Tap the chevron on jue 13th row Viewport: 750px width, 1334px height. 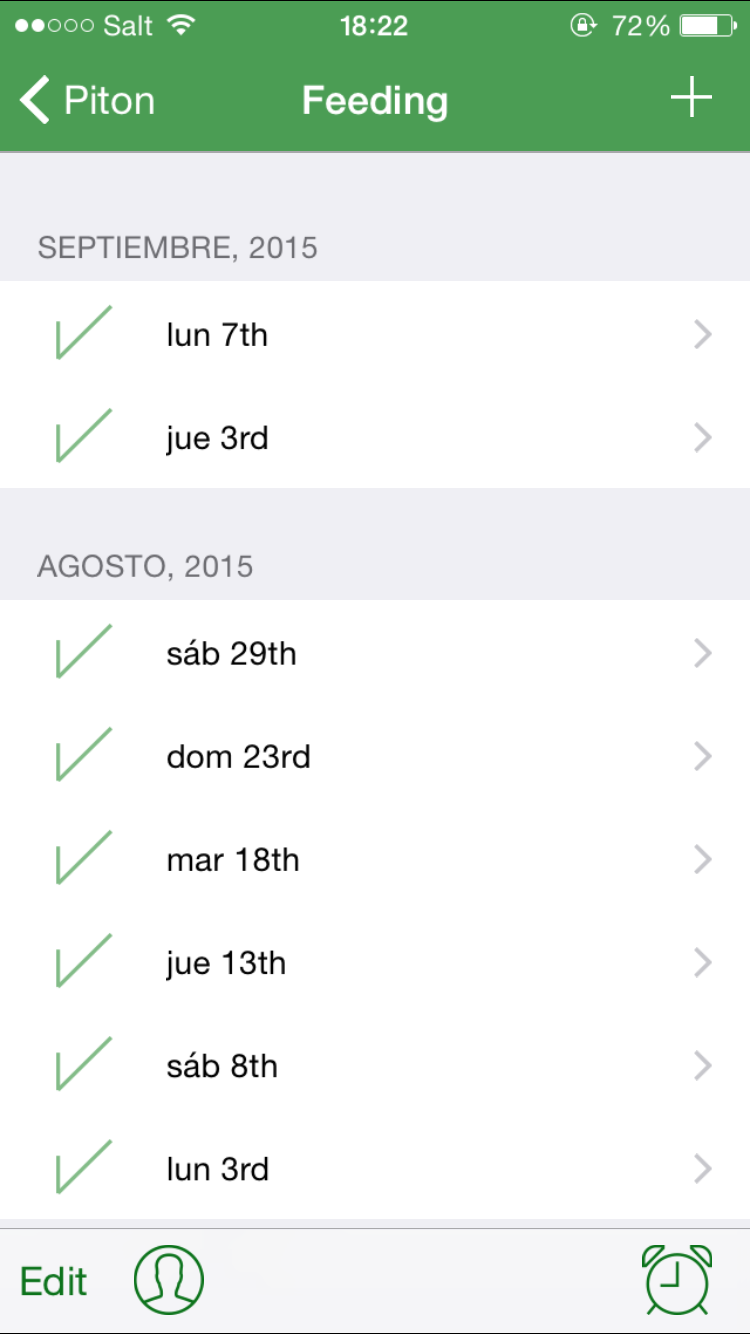coord(702,963)
